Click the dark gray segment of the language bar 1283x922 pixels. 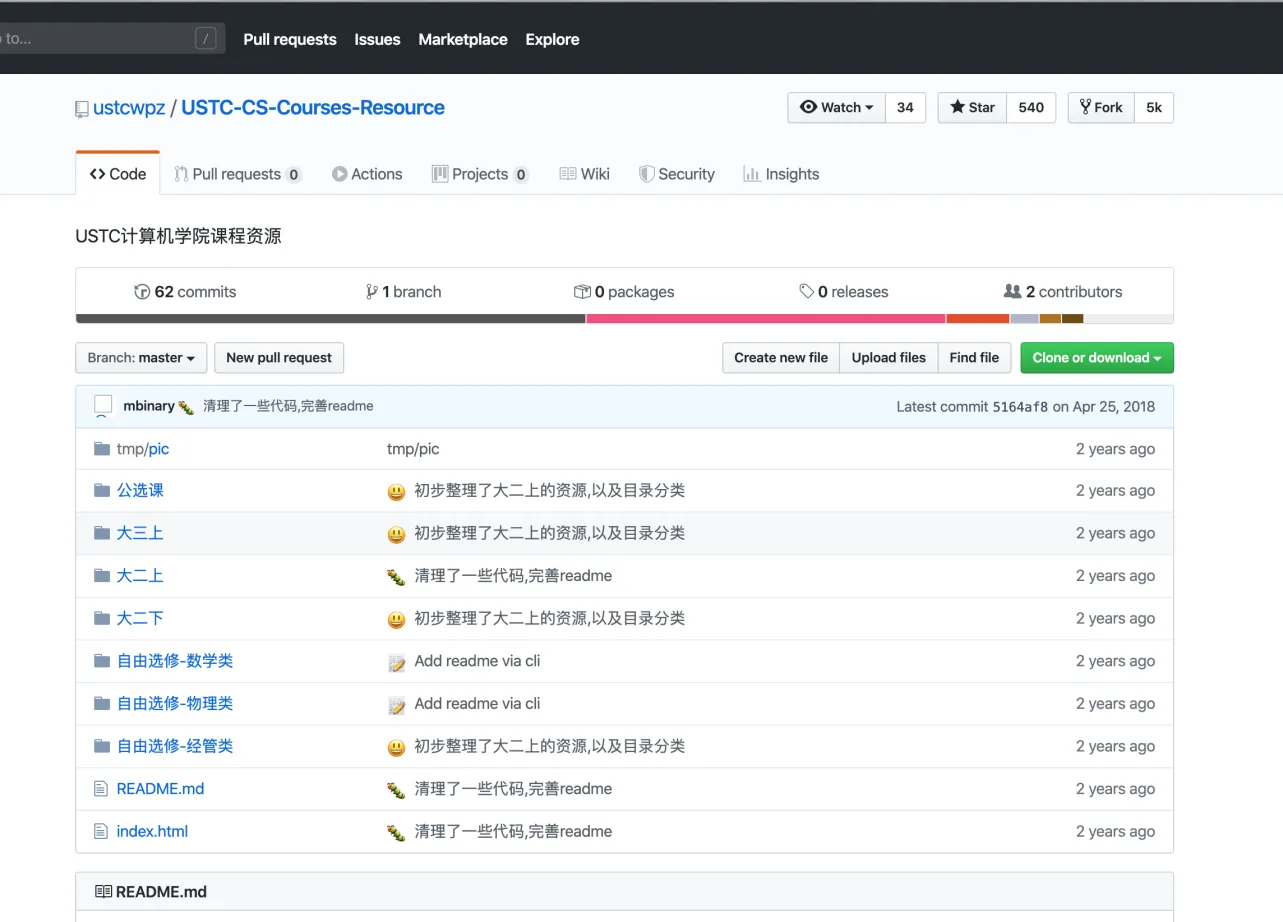(x=331, y=319)
